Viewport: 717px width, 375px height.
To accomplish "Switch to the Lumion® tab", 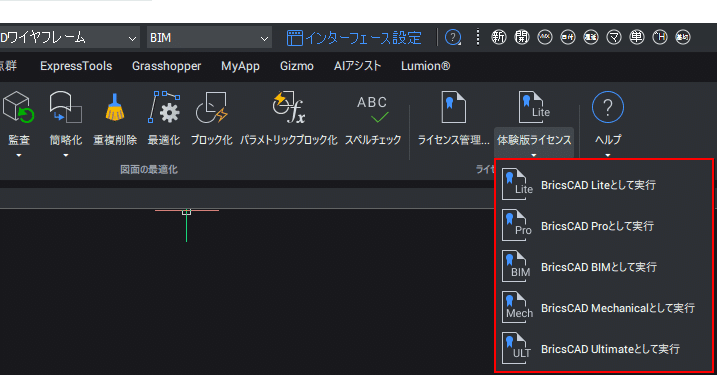I will pos(425,66).
